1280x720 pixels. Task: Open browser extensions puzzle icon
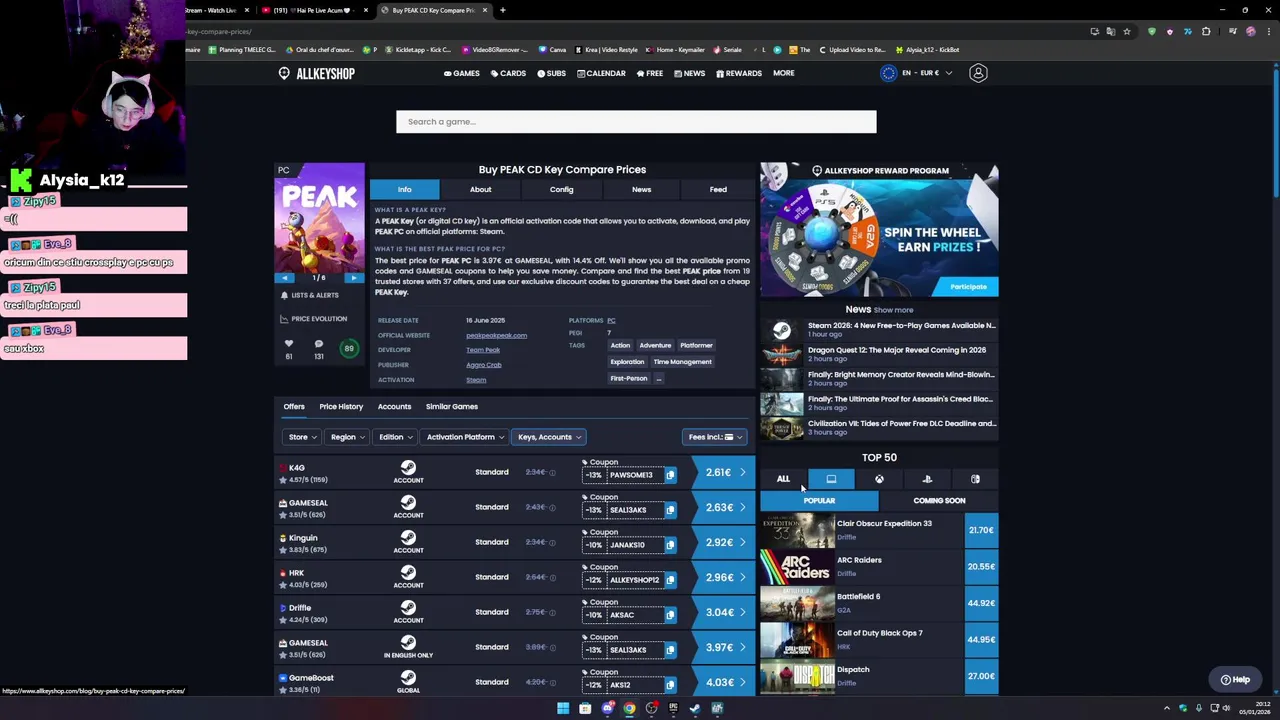(1206, 31)
